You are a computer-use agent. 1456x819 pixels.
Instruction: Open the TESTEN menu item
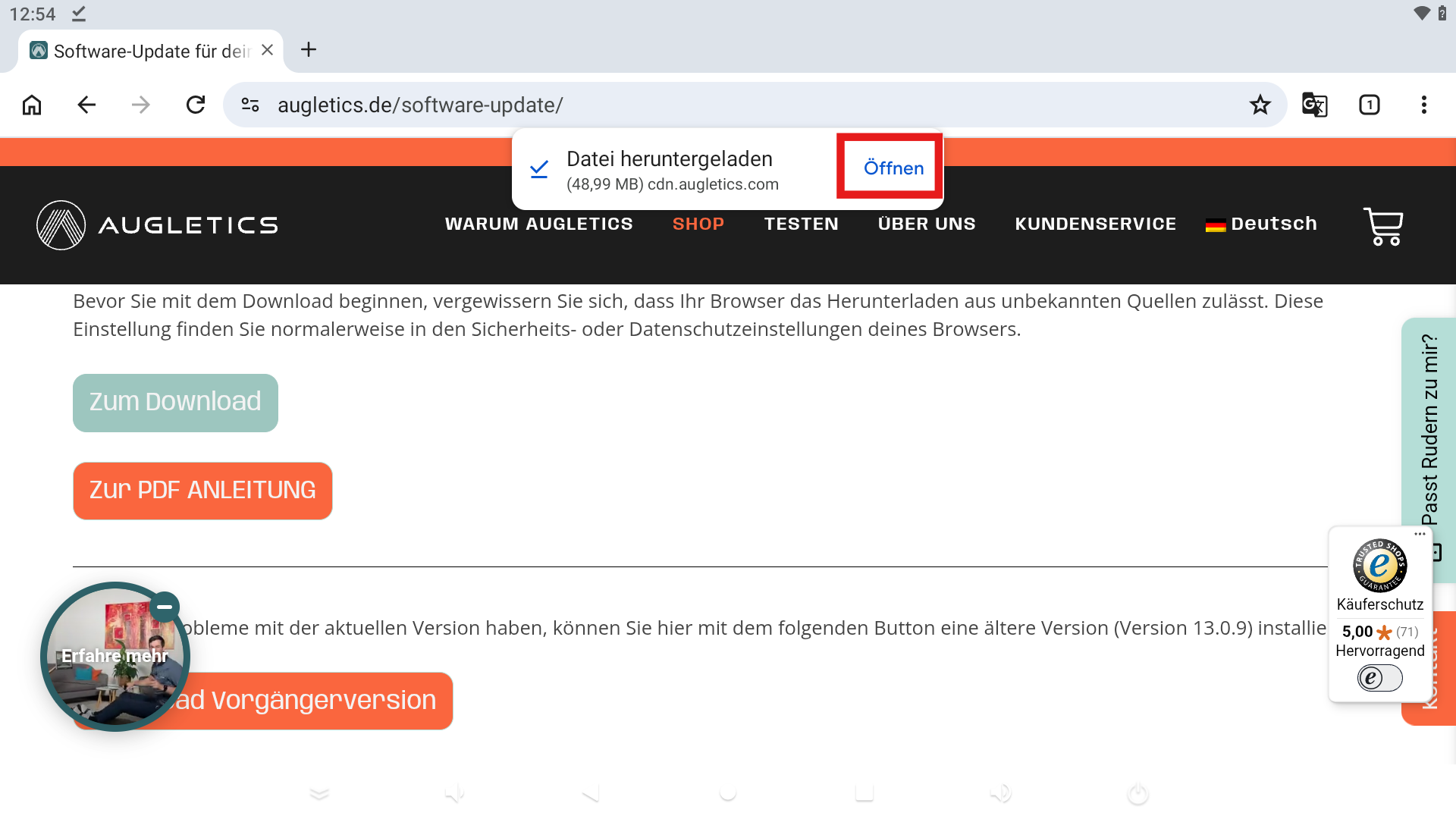coord(801,224)
